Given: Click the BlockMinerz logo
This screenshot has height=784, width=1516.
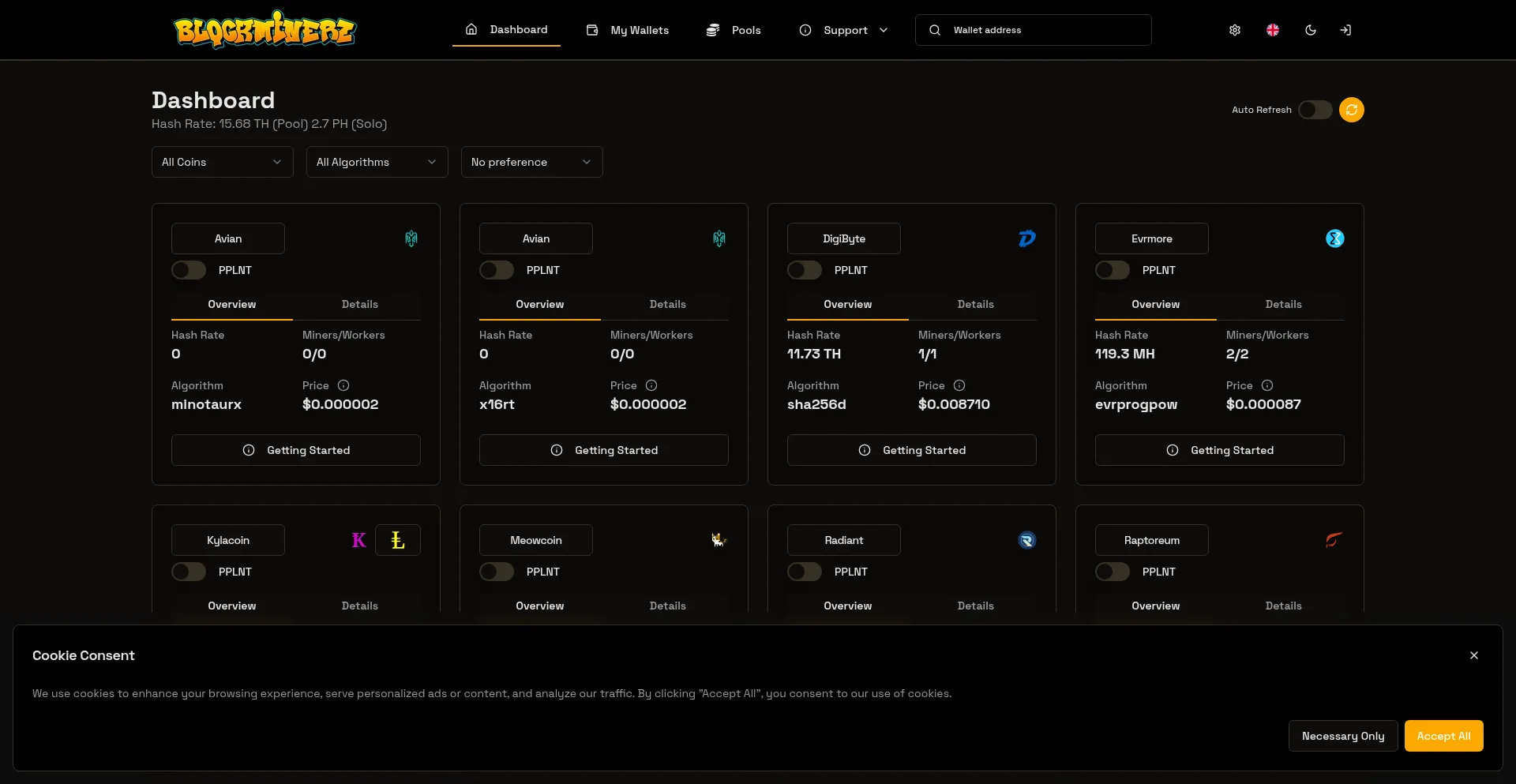Looking at the screenshot, I should coord(265,30).
